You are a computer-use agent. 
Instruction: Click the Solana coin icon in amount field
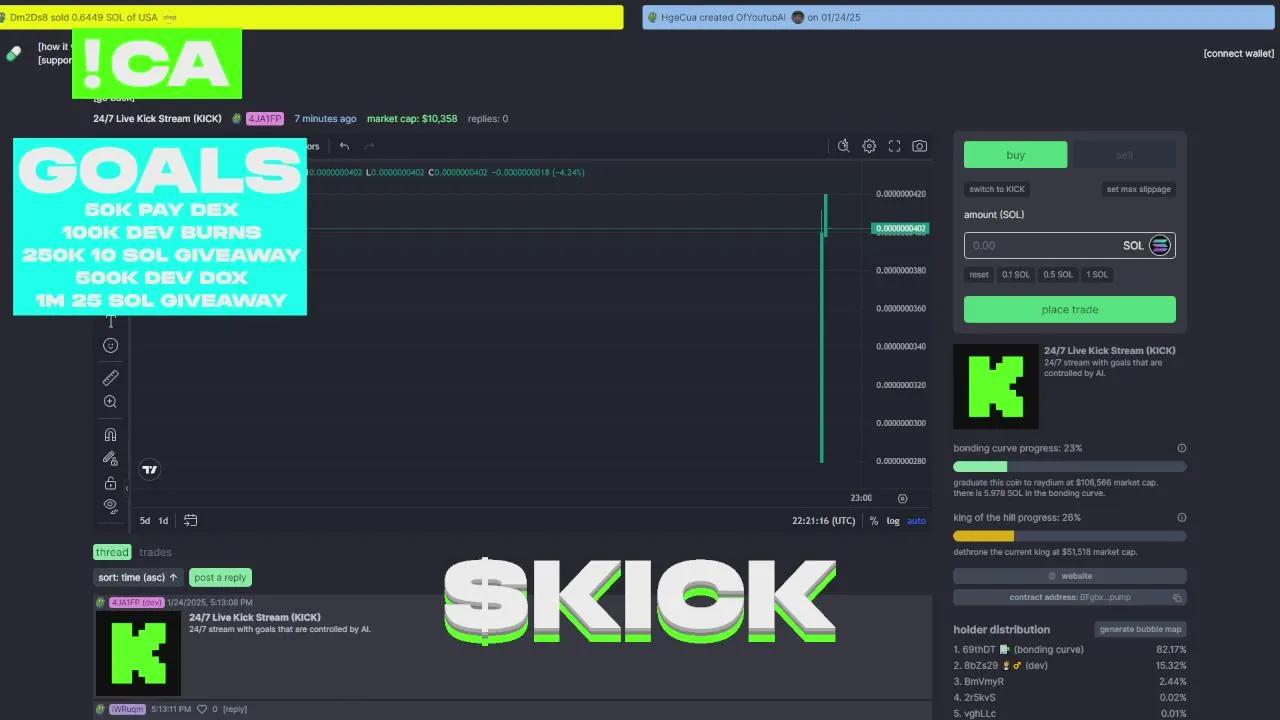[1160, 245]
